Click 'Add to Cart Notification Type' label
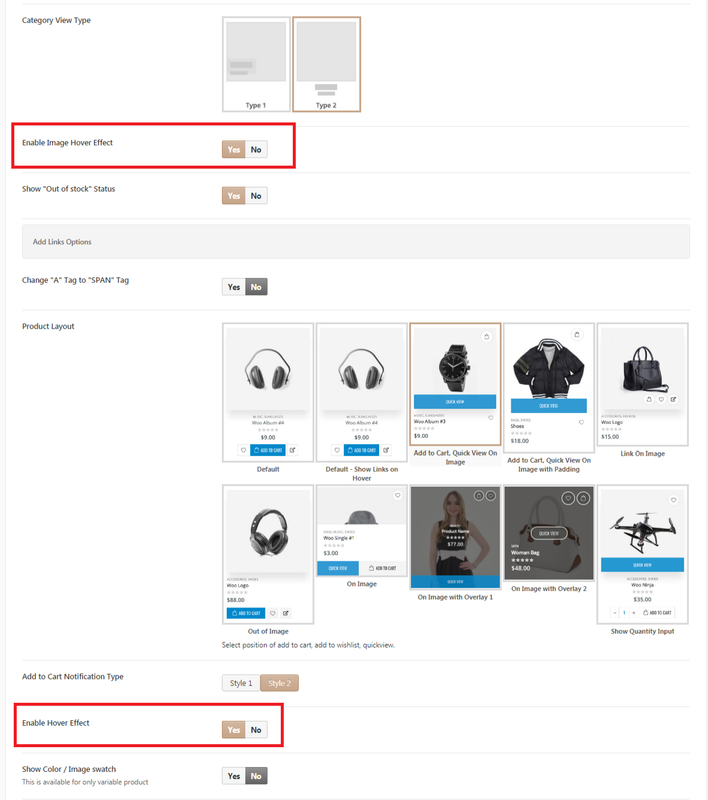This screenshot has height=800, width=708. point(72,677)
